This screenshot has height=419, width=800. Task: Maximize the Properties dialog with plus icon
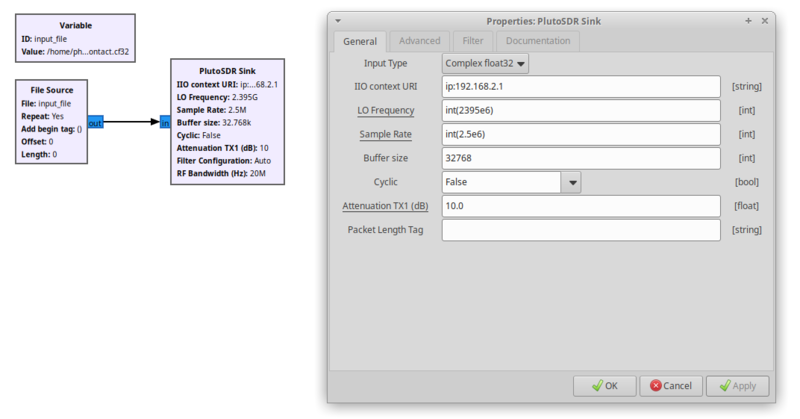pyautogui.click(x=749, y=20)
